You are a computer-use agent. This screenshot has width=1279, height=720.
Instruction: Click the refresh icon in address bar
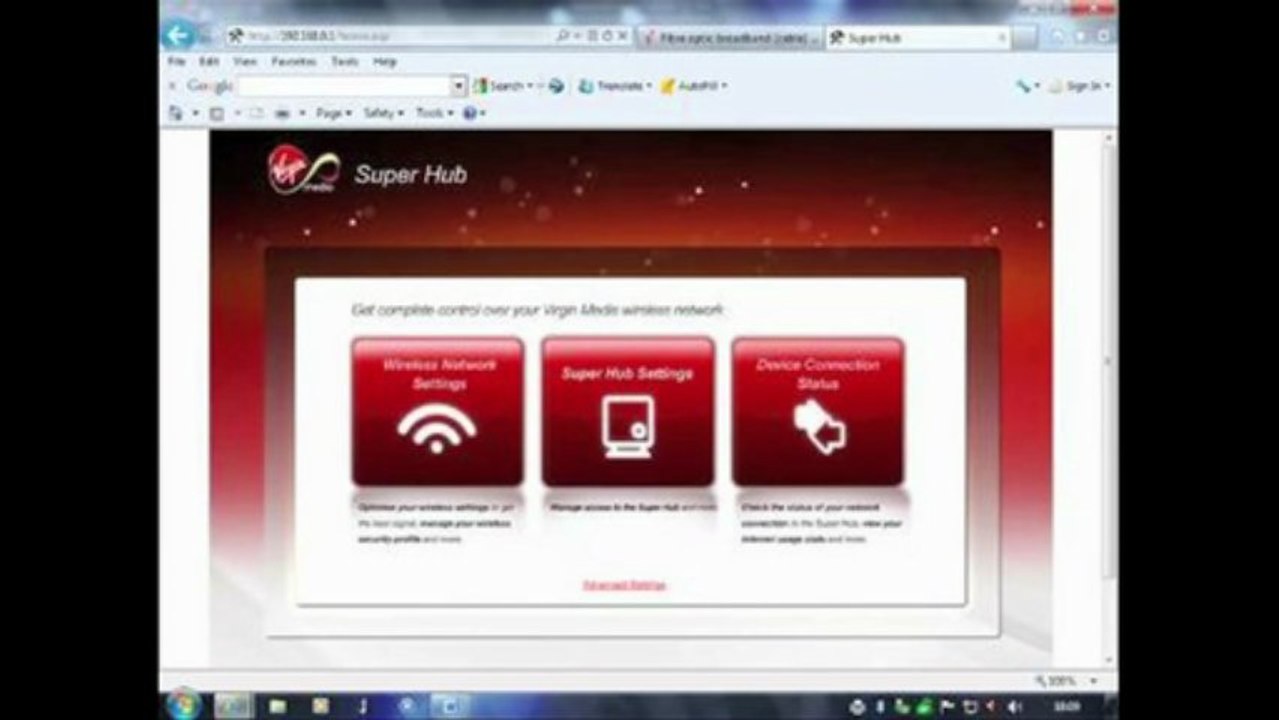(x=607, y=36)
